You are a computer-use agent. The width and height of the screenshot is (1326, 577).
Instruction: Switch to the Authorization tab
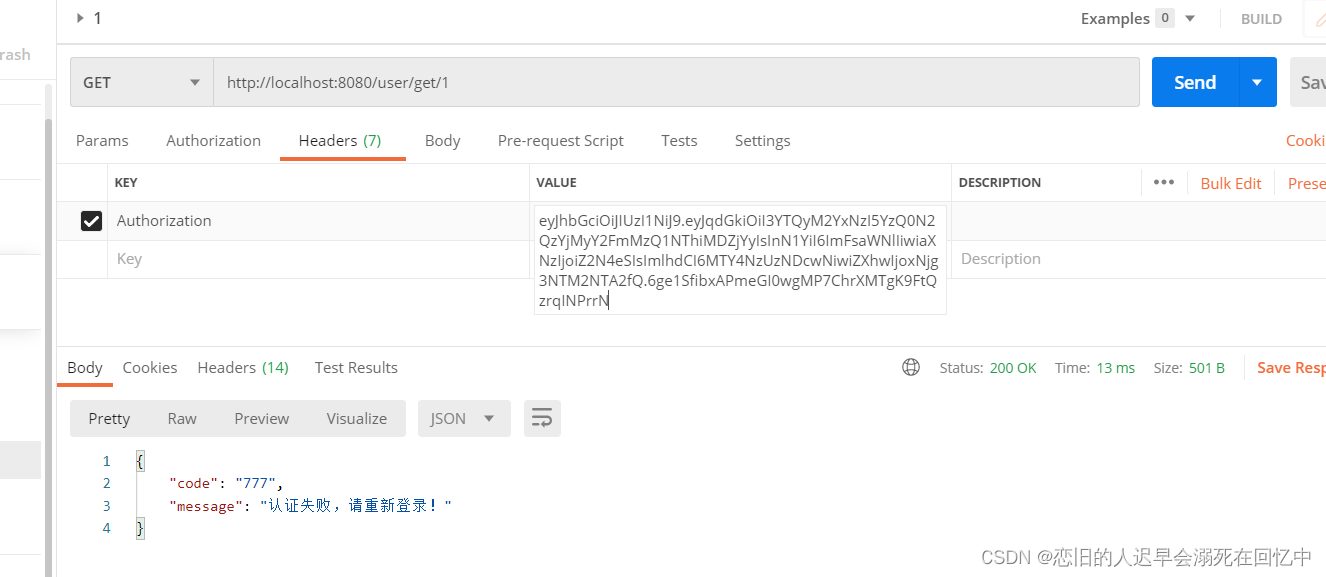(x=213, y=140)
